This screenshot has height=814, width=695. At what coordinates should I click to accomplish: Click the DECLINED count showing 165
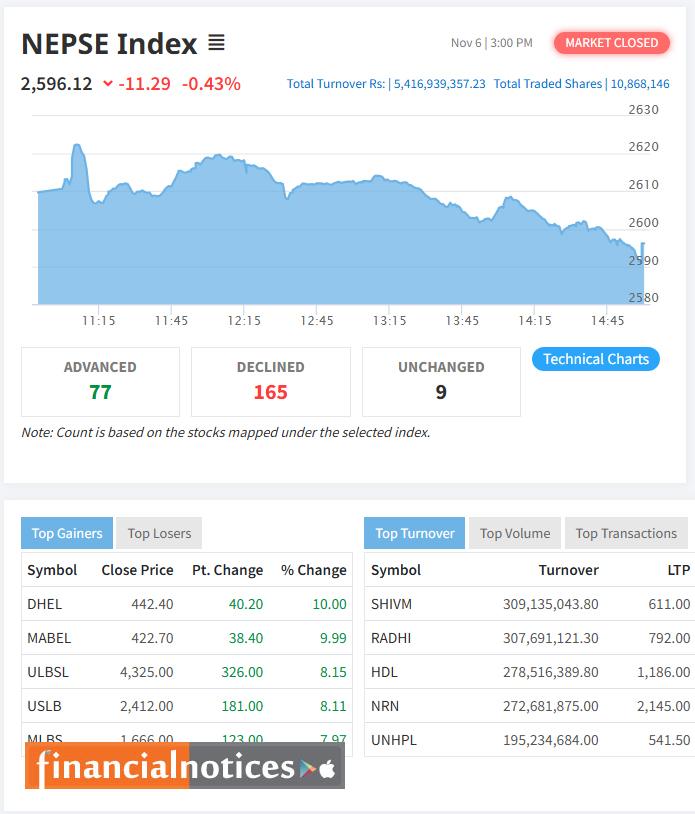point(271,381)
